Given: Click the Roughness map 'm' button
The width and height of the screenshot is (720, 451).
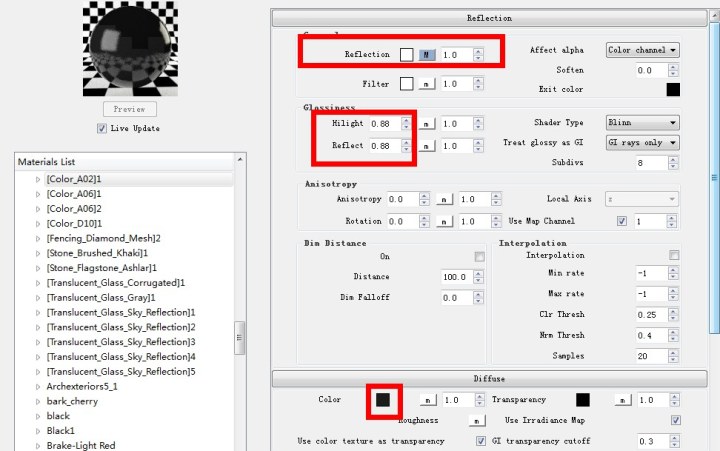Looking at the screenshot, I should click(x=477, y=420).
